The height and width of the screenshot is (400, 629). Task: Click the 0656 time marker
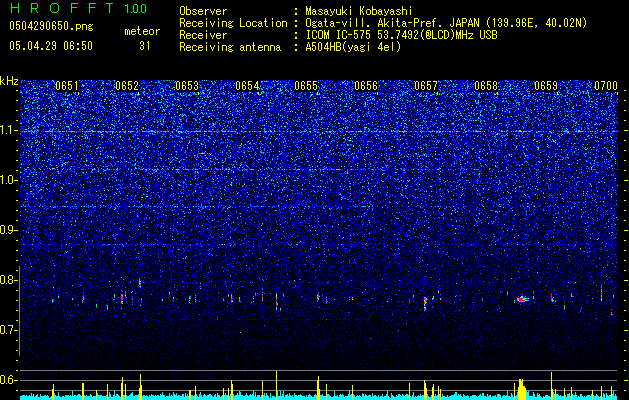click(x=366, y=86)
